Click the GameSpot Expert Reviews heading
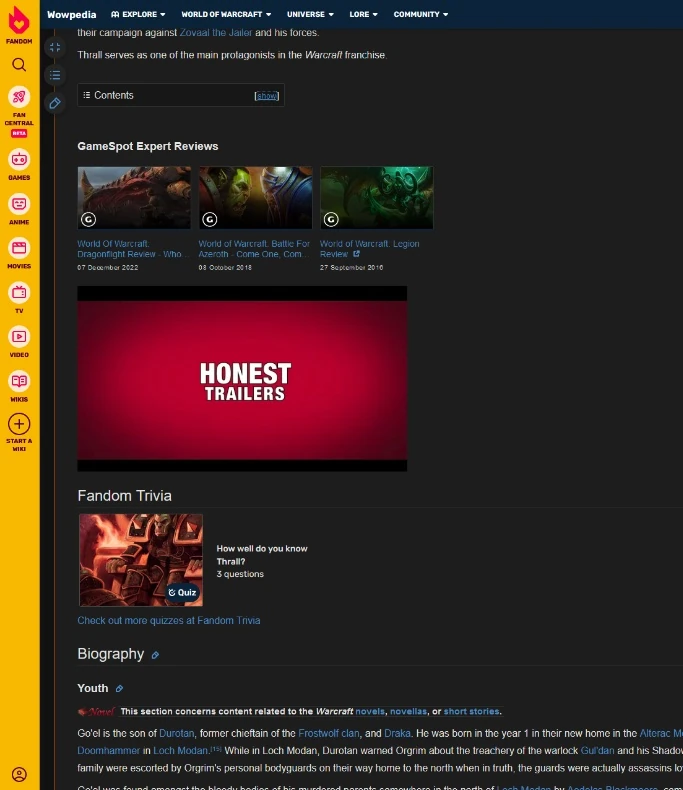This screenshot has height=790, width=683. click(x=148, y=146)
